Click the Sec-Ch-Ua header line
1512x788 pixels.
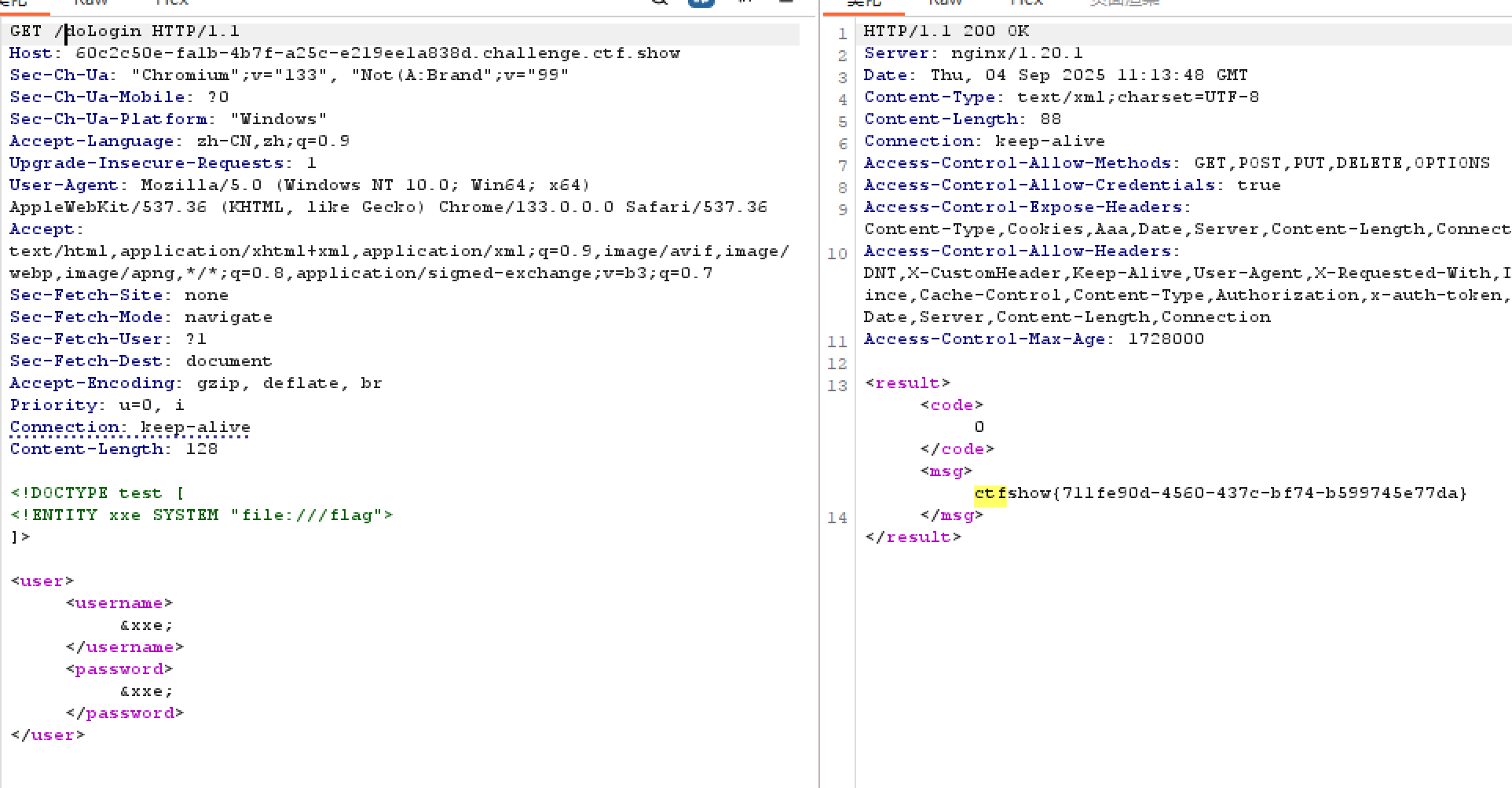(289, 75)
